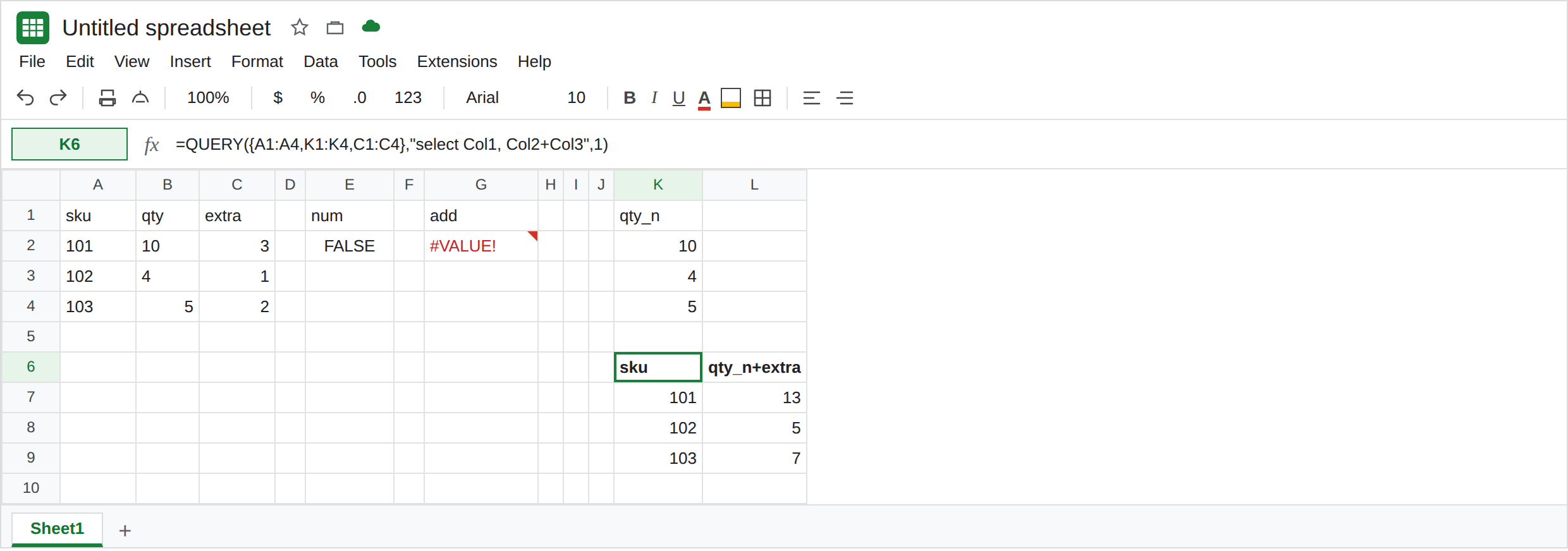
Task: Open the move-to-folder icon
Action: click(x=335, y=28)
